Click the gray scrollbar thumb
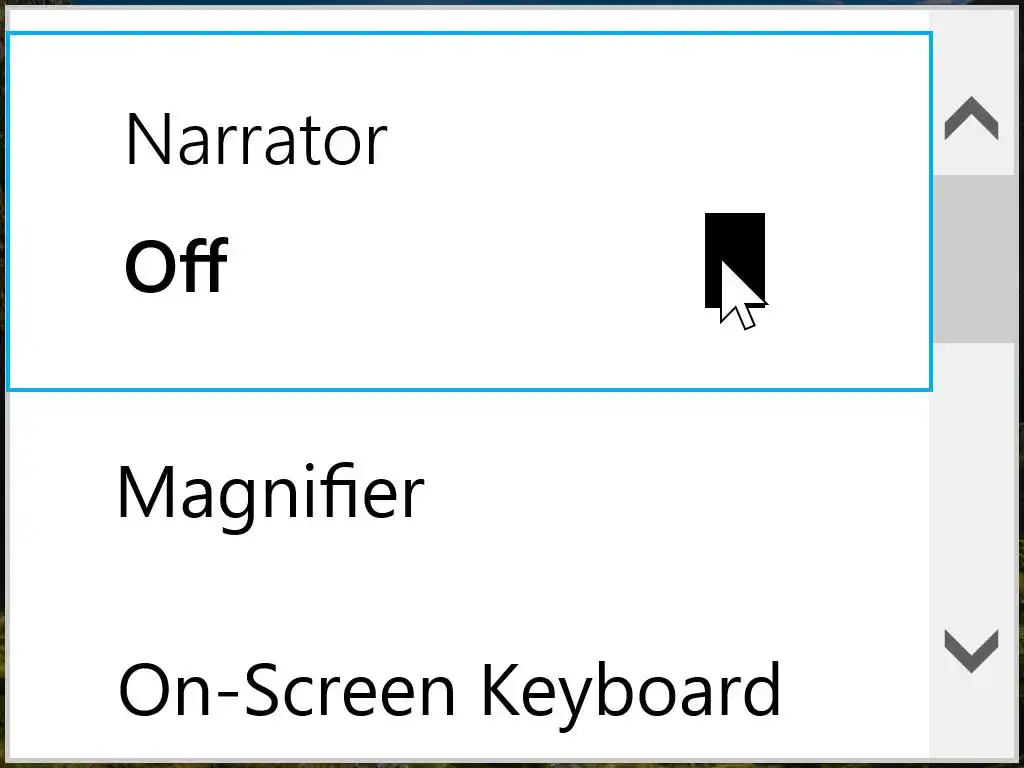Viewport: 1024px width, 768px height. point(971,258)
